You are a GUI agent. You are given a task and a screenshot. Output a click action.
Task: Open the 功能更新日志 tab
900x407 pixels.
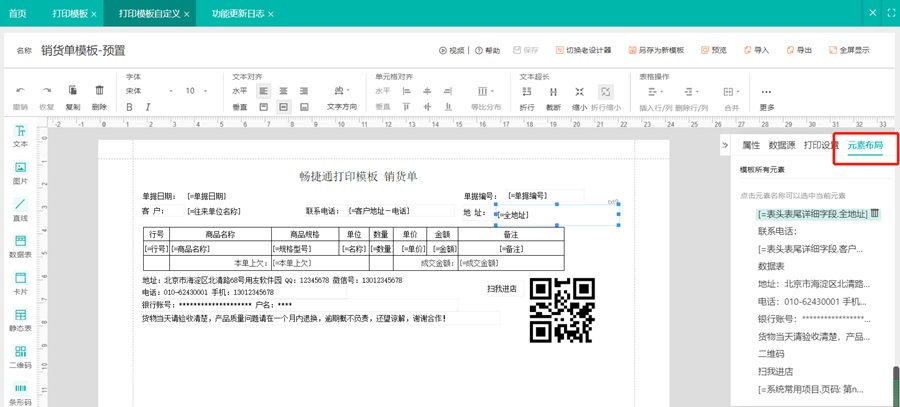[237, 14]
